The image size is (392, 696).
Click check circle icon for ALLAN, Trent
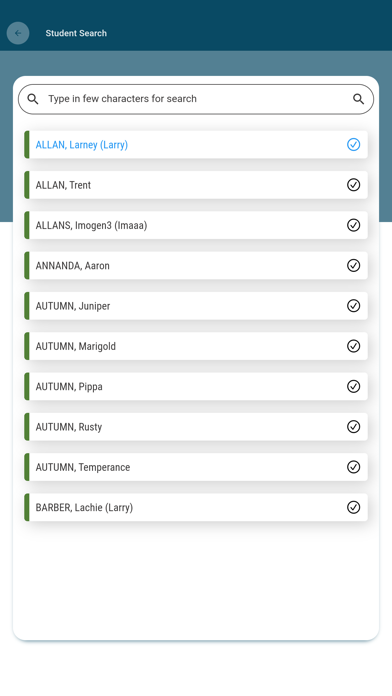(x=353, y=185)
